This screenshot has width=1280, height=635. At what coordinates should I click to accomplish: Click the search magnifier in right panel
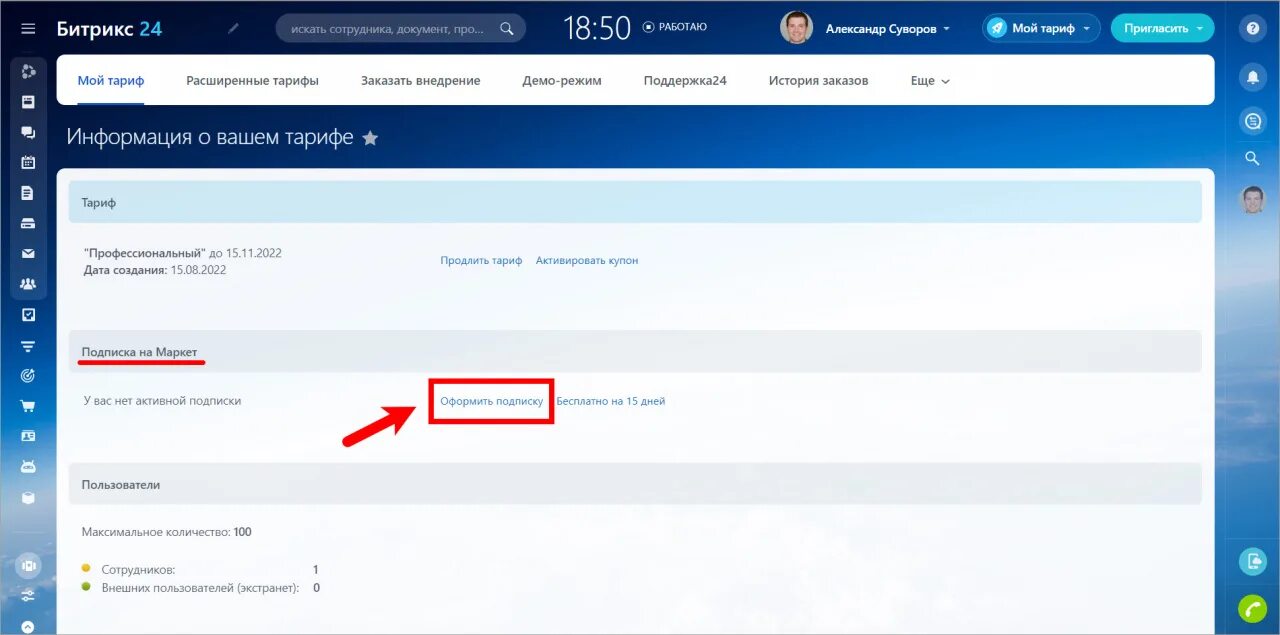tap(1252, 158)
